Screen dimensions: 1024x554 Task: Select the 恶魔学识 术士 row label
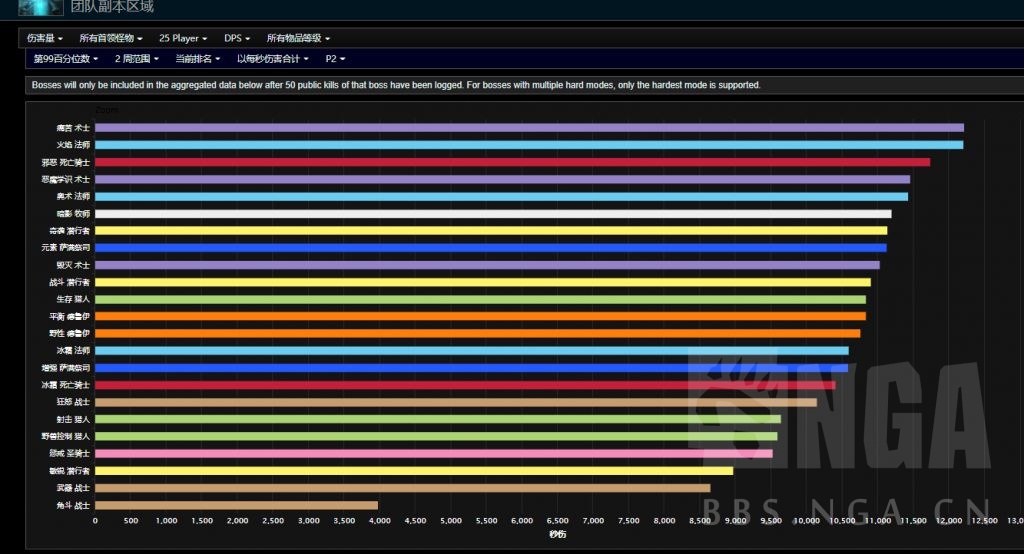click(x=66, y=179)
